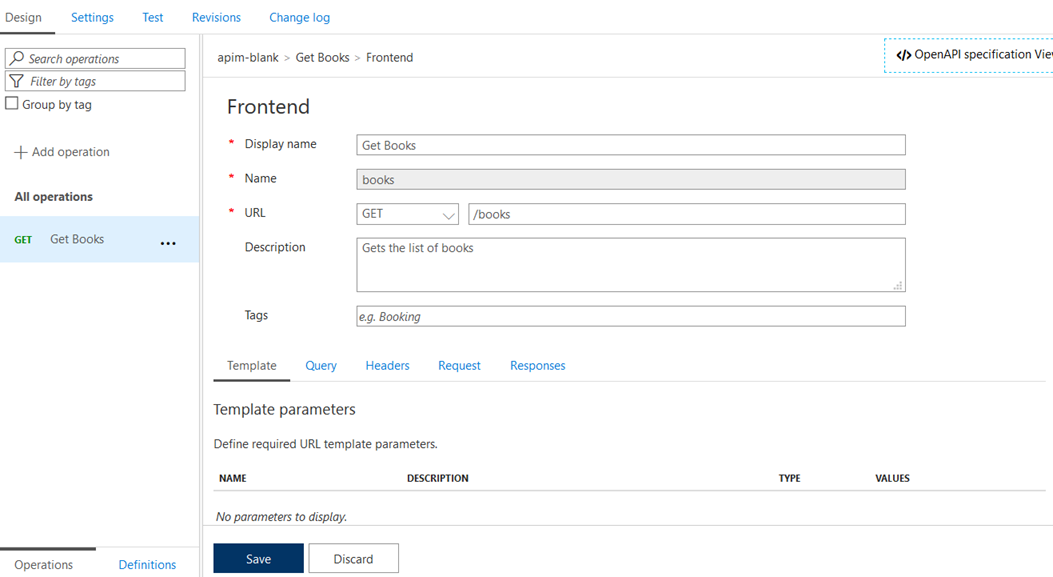Click the Discard button

[353, 558]
